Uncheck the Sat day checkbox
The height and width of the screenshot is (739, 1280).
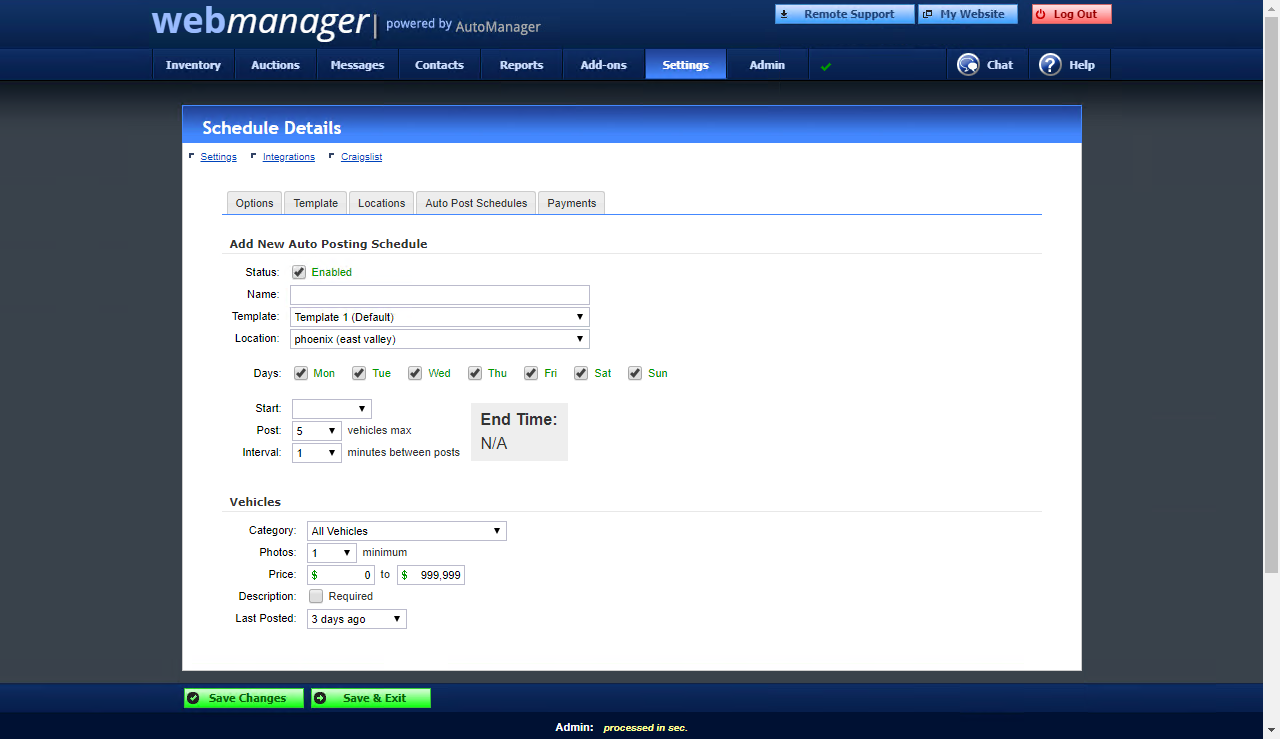pos(581,372)
